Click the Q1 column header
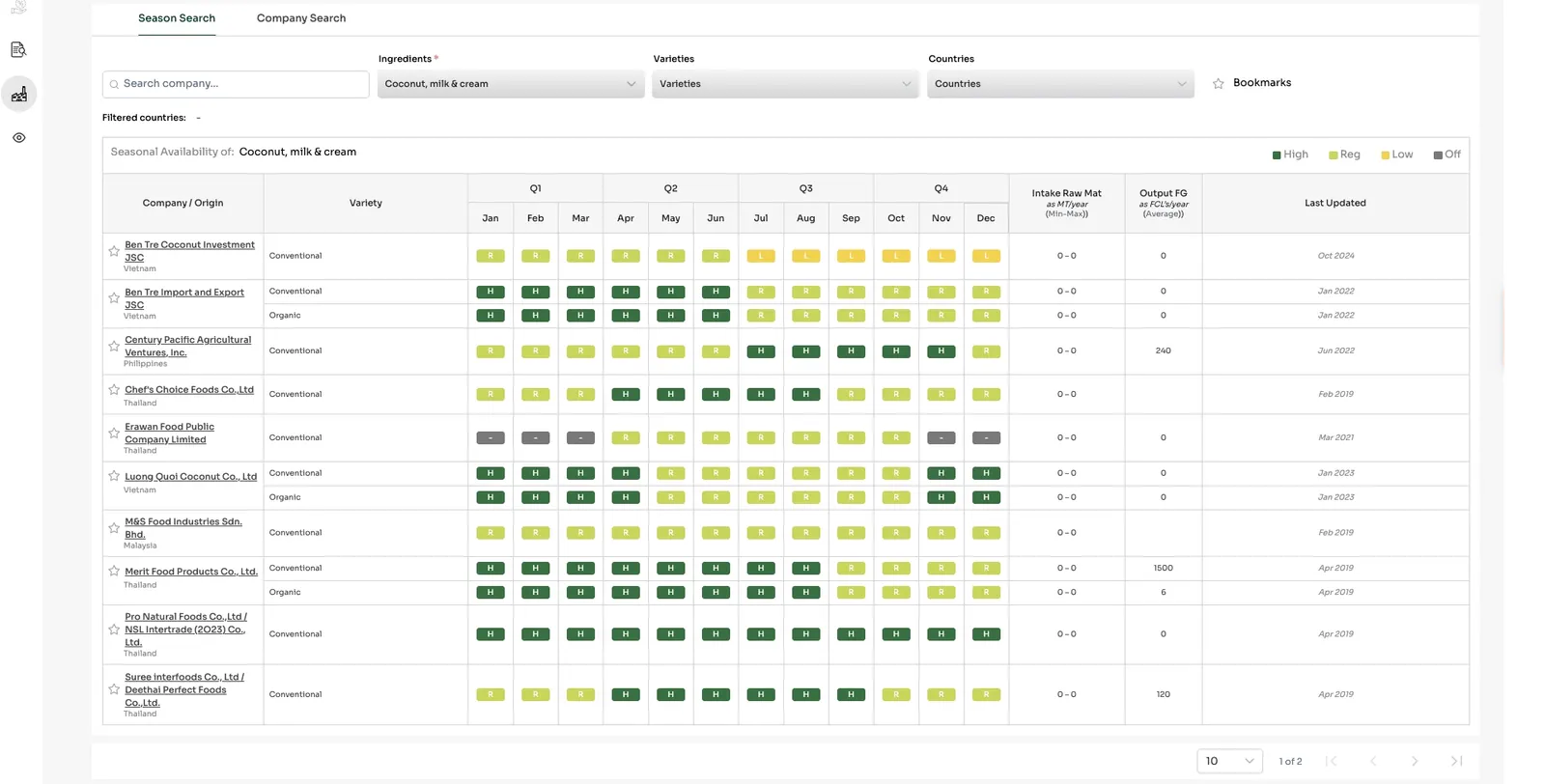The width and height of the screenshot is (1545, 784). click(536, 188)
